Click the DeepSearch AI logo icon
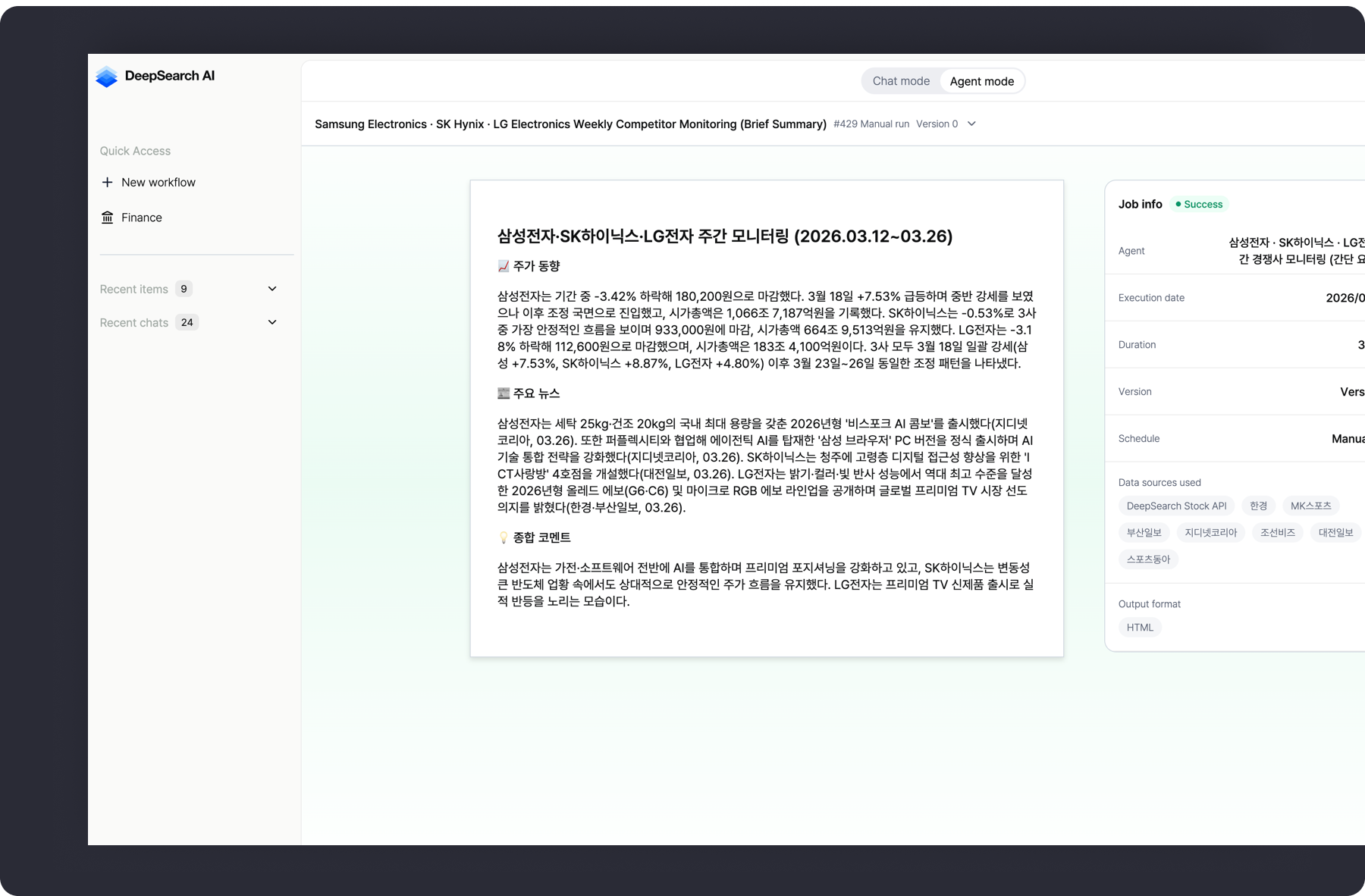Image resolution: width=1365 pixels, height=896 pixels. pyautogui.click(x=107, y=77)
